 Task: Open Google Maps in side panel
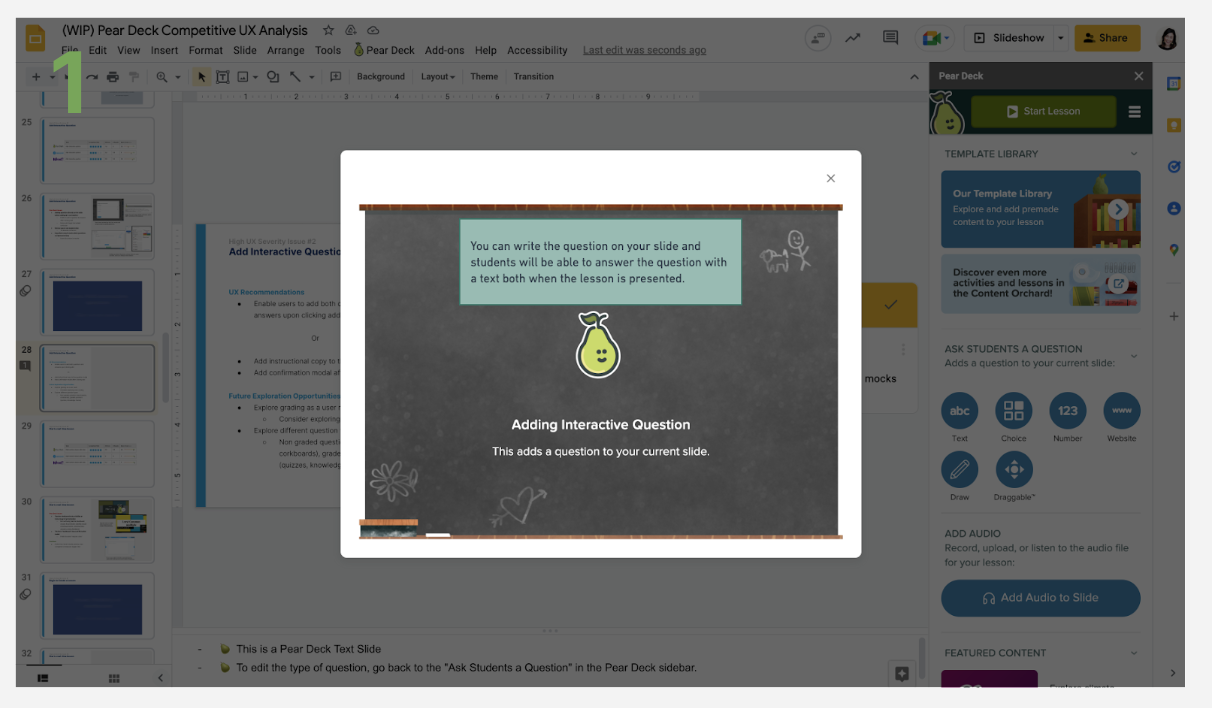[x=1174, y=250]
